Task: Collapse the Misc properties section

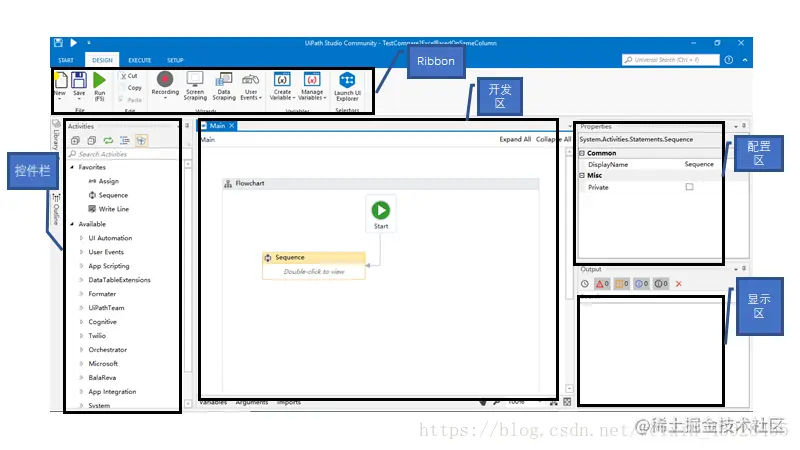Action: point(582,176)
